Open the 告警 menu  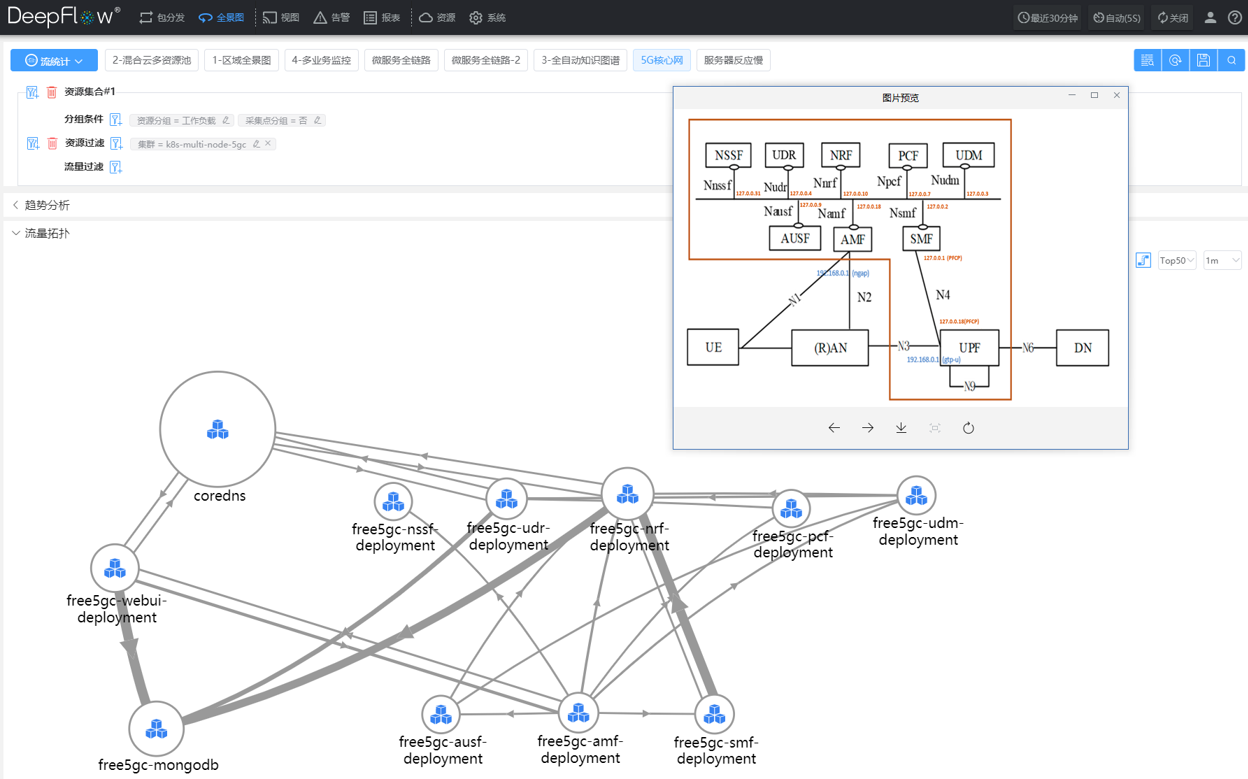click(331, 18)
